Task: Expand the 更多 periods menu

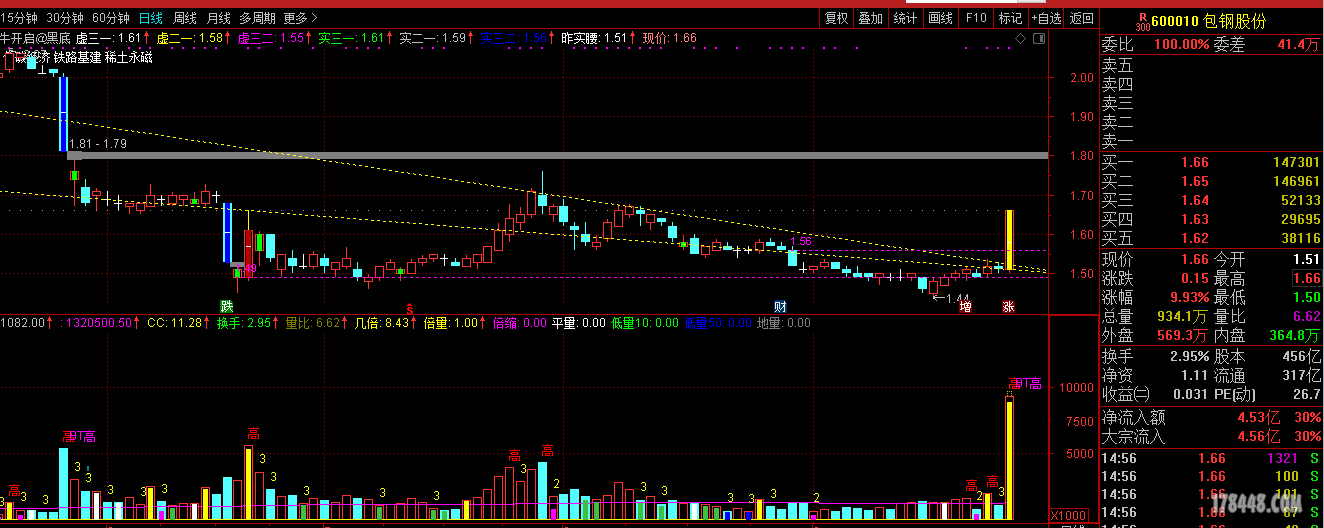Action: pos(299,18)
